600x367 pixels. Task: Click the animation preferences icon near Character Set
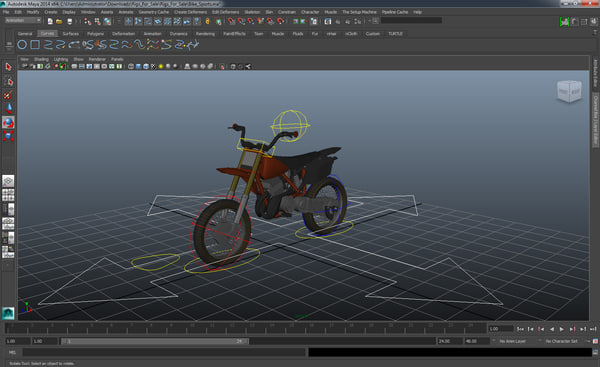point(595,341)
